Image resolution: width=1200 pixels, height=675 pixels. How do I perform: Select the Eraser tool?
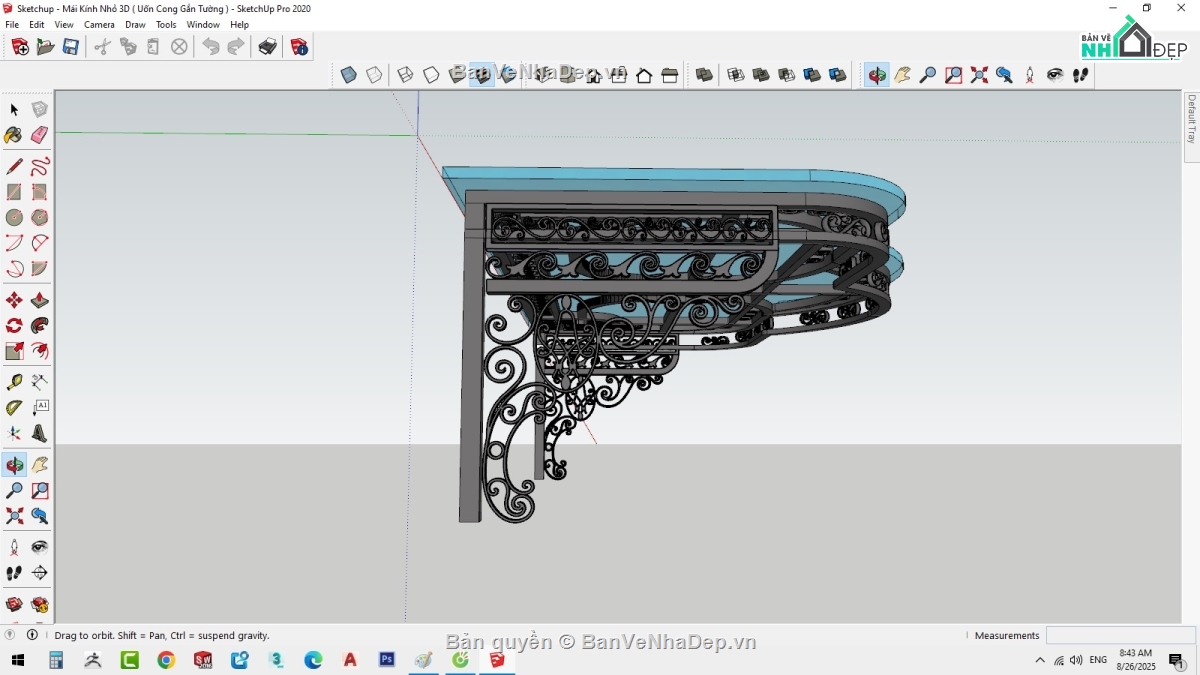tap(40, 134)
